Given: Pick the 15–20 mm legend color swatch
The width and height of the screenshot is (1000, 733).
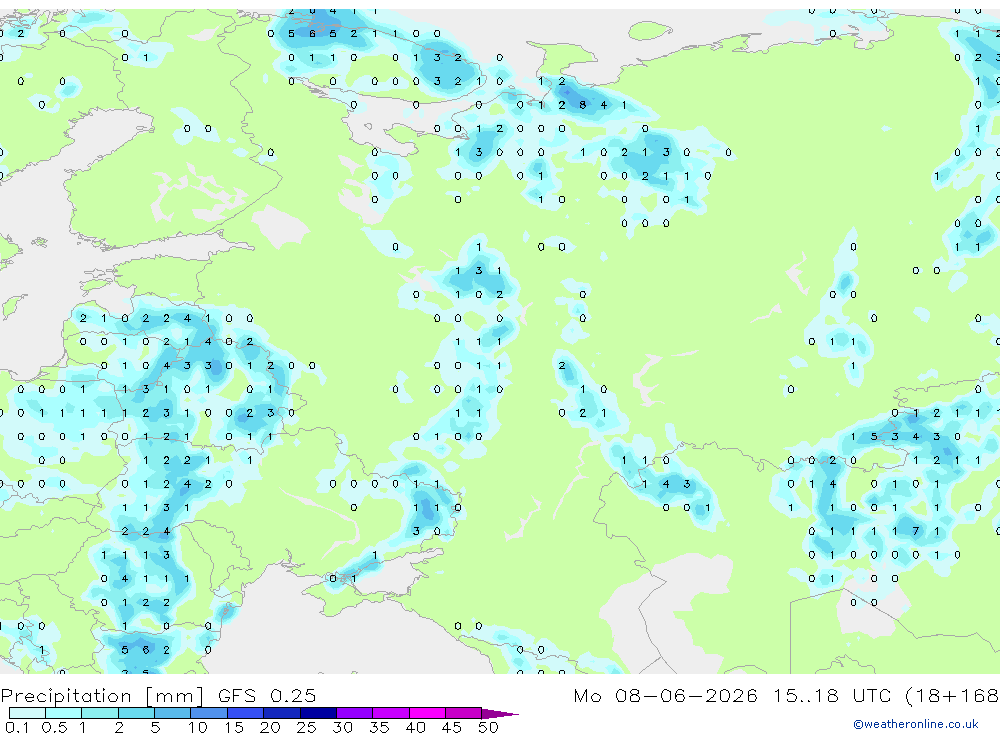Looking at the screenshot, I should pos(245,713).
